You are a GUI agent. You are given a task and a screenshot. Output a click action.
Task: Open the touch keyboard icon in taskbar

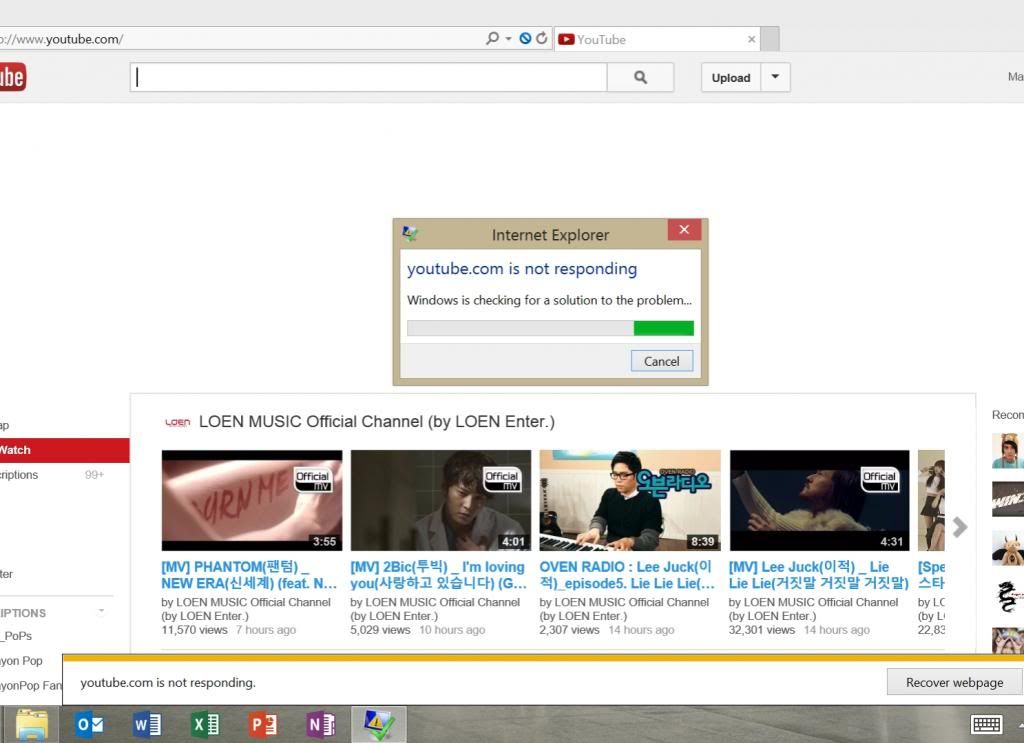click(986, 724)
